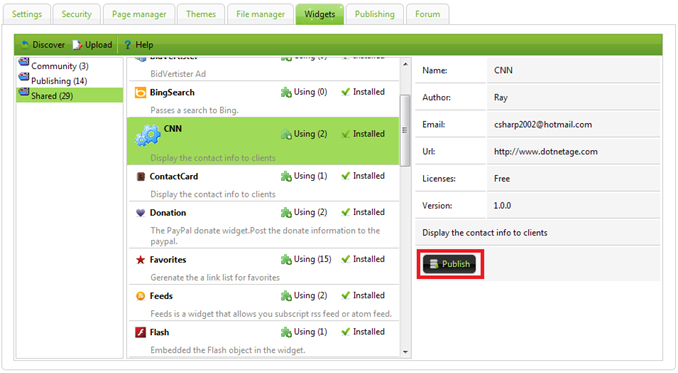Click the email csharp2002@hotmail.com
This screenshot has width=678, height=373.
pos(543,124)
